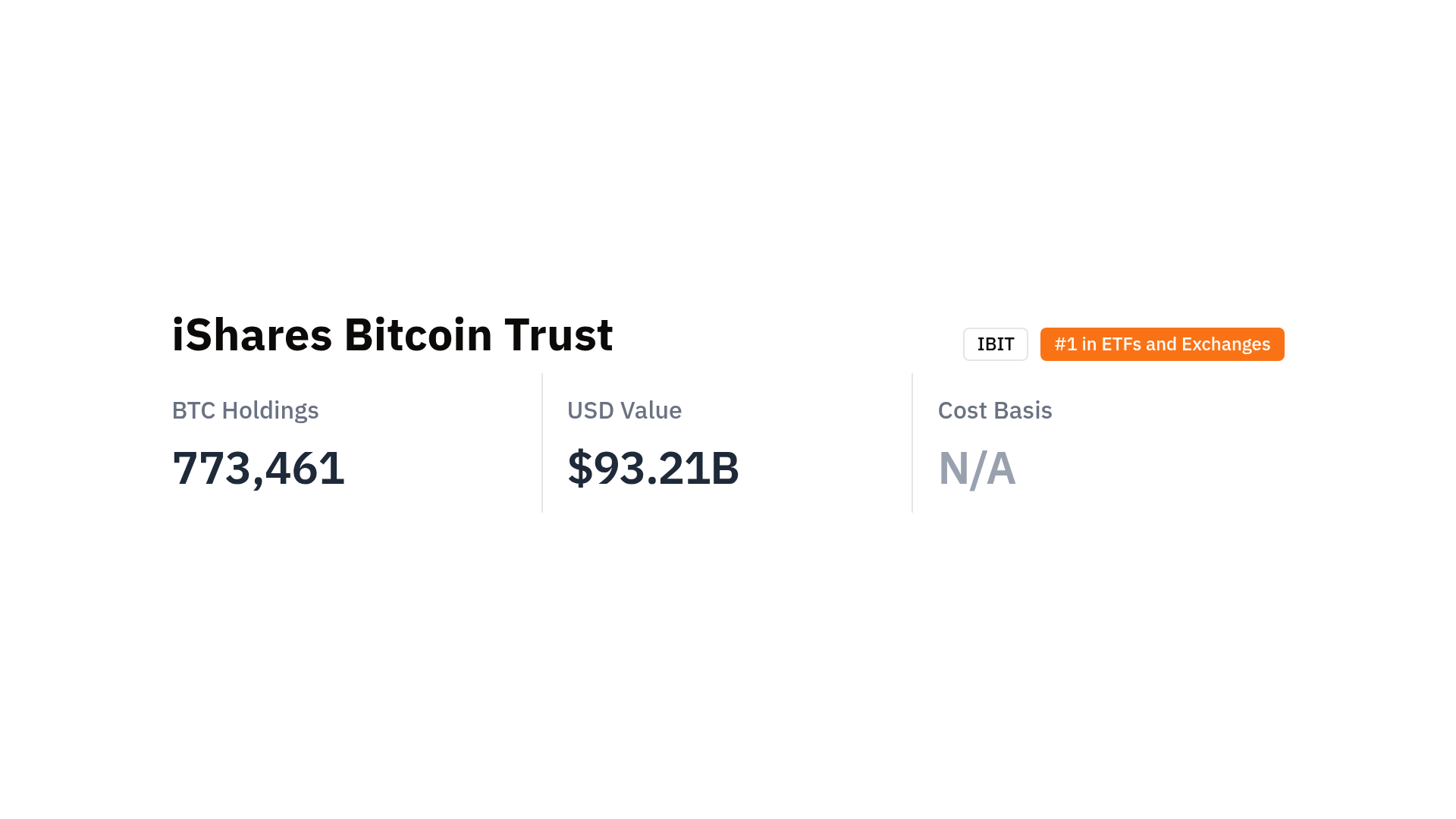Viewport: 1456px width, 819px height.
Task: Click the iShares Bitcoin Trust heading
Action: [x=392, y=334]
